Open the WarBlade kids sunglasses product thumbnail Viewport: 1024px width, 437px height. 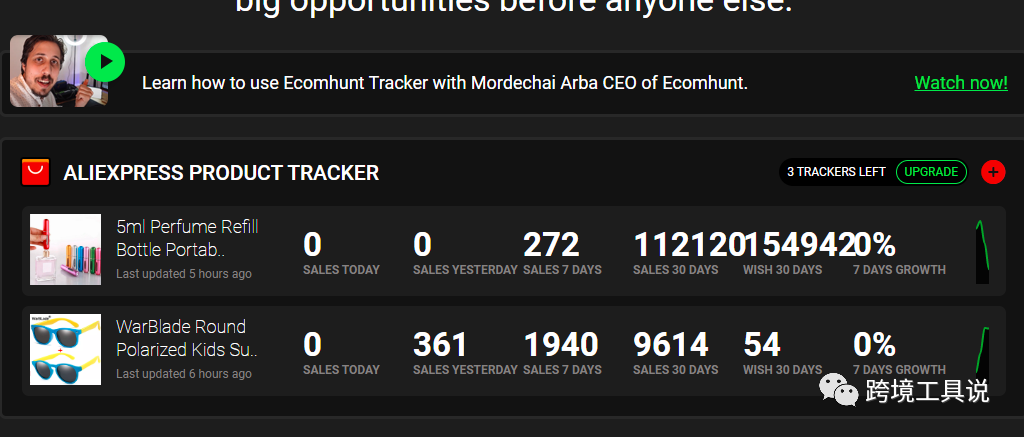point(65,349)
